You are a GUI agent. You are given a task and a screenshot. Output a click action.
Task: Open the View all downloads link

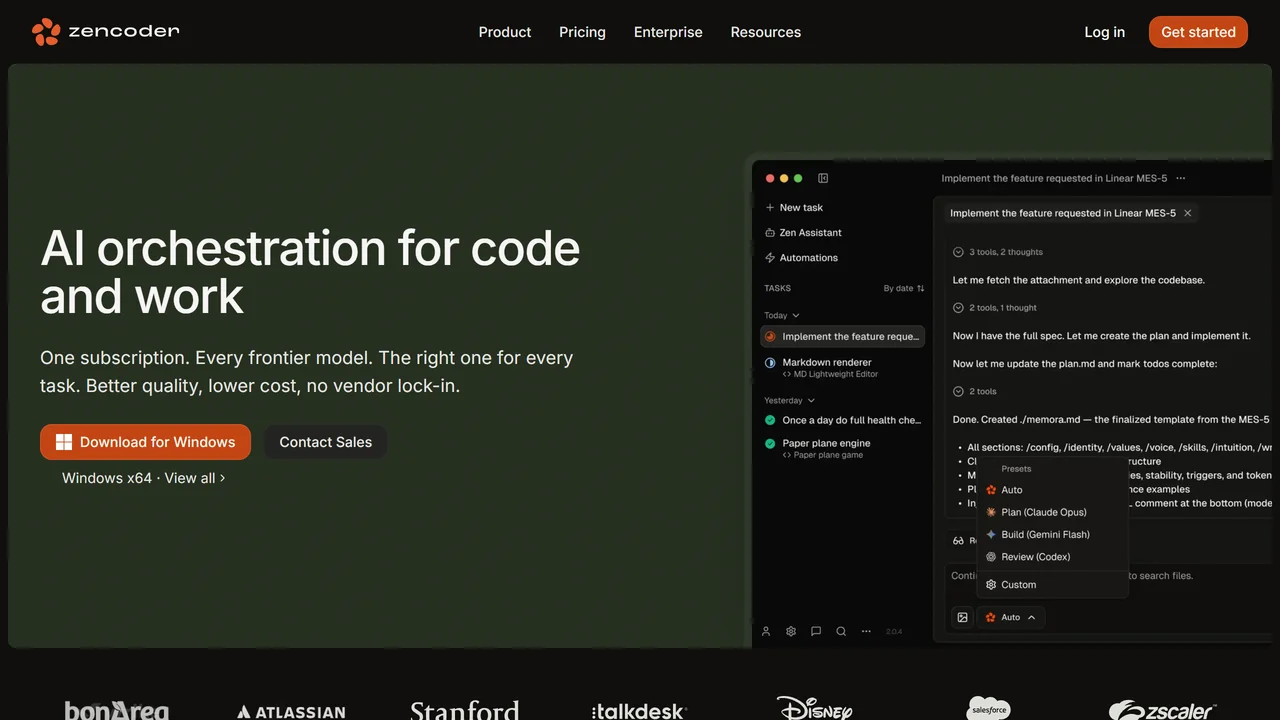(194, 478)
